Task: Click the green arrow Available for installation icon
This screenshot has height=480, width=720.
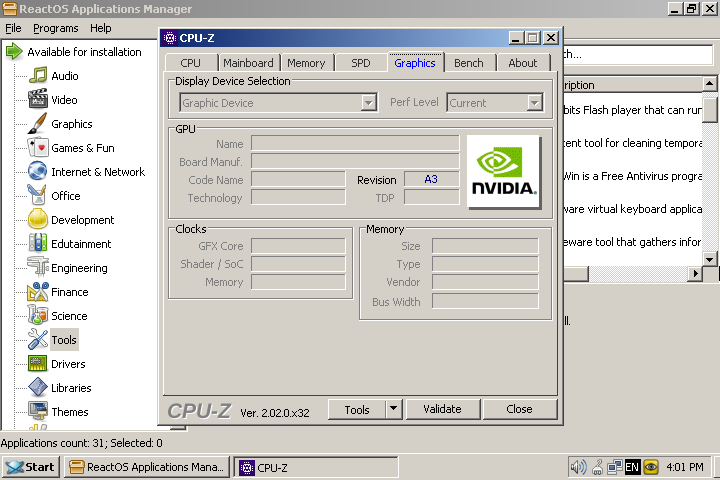Action: click(14, 51)
